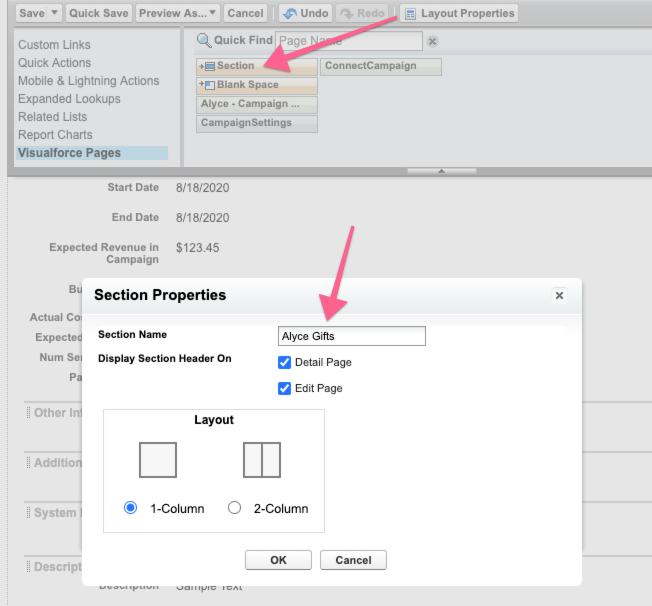The height and width of the screenshot is (606, 652).
Task: Open the Save dropdown arrow
Action: tap(54, 13)
